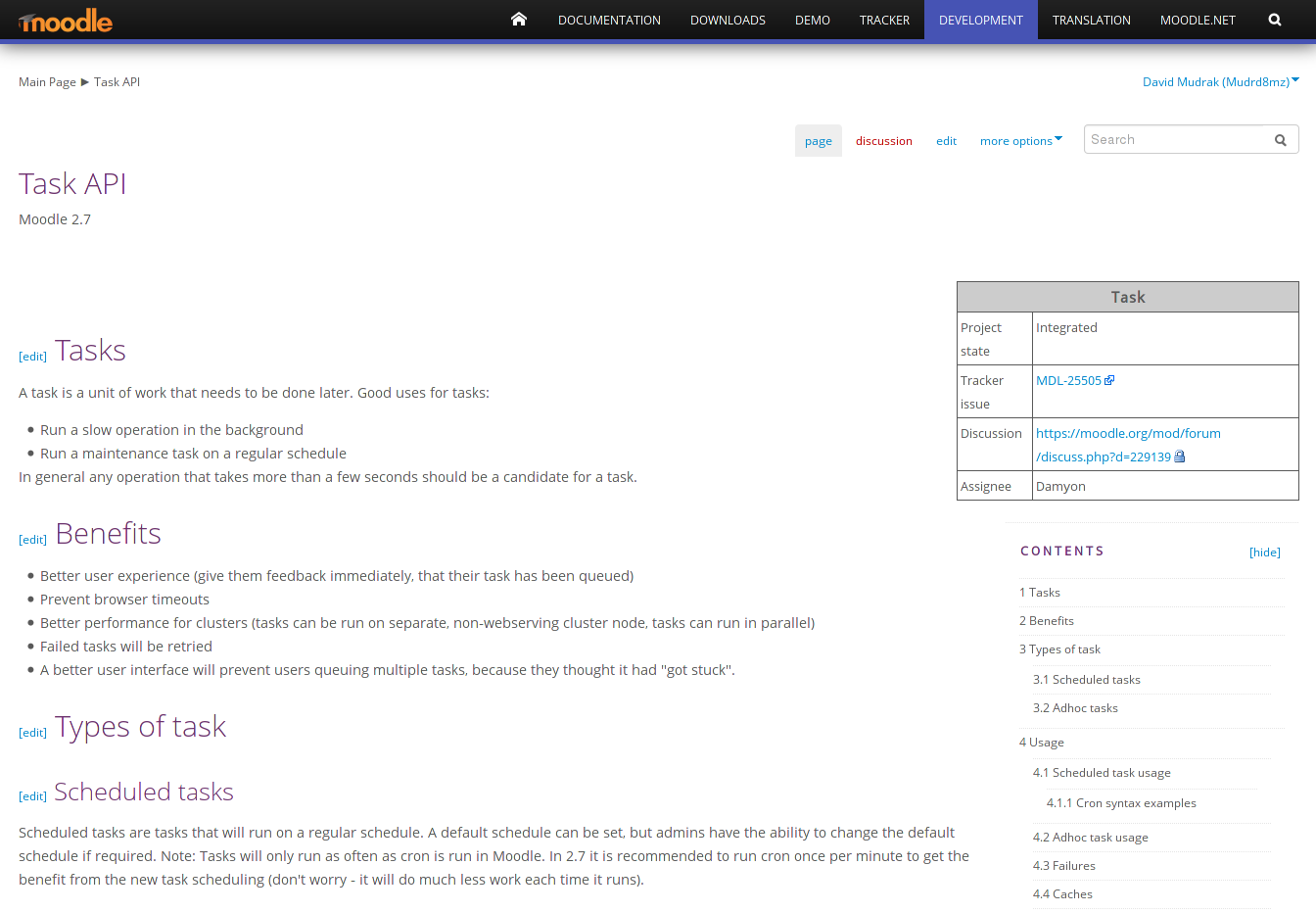Click the 'CONTENTS' heading
Viewport: 1316px width, 913px height.
[x=1062, y=552]
